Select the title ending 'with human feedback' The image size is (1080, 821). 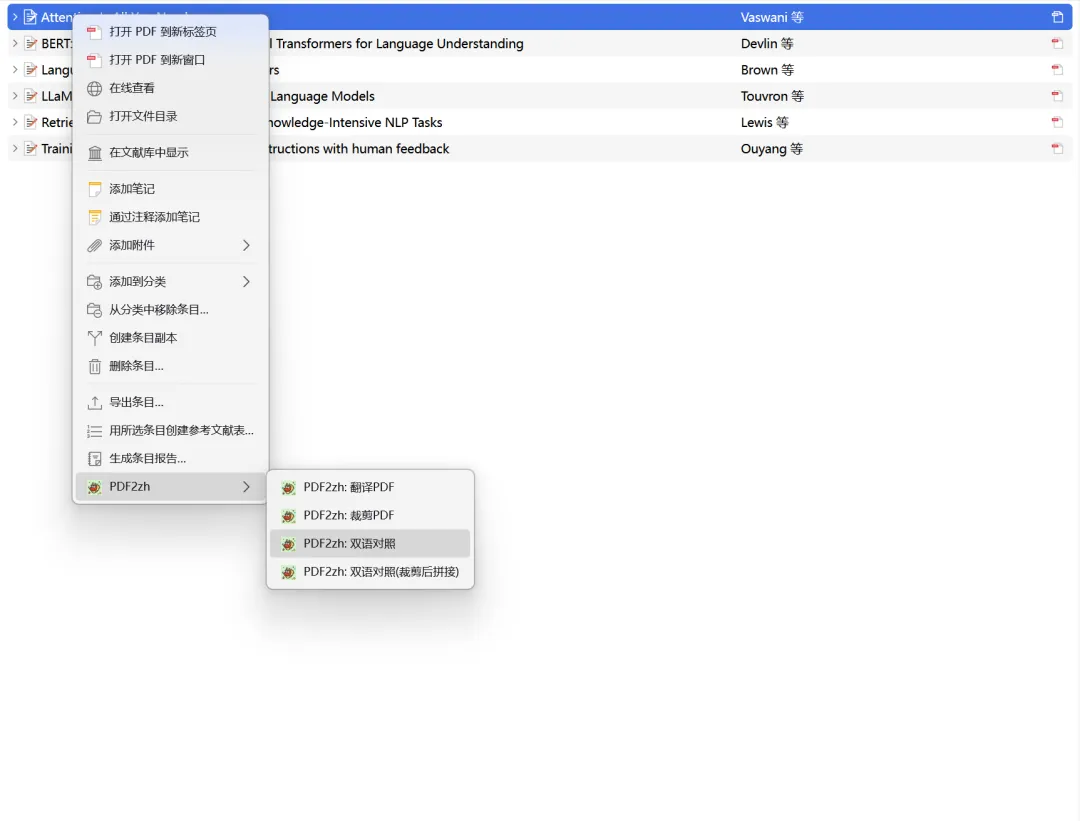coord(359,149)
